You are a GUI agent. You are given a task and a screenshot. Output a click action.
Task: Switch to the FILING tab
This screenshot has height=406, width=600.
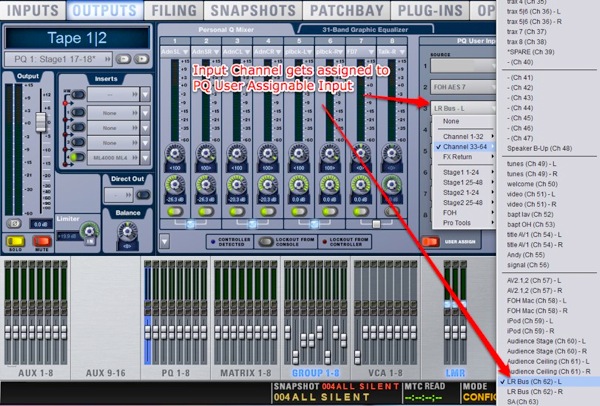[x=174, y=10]
